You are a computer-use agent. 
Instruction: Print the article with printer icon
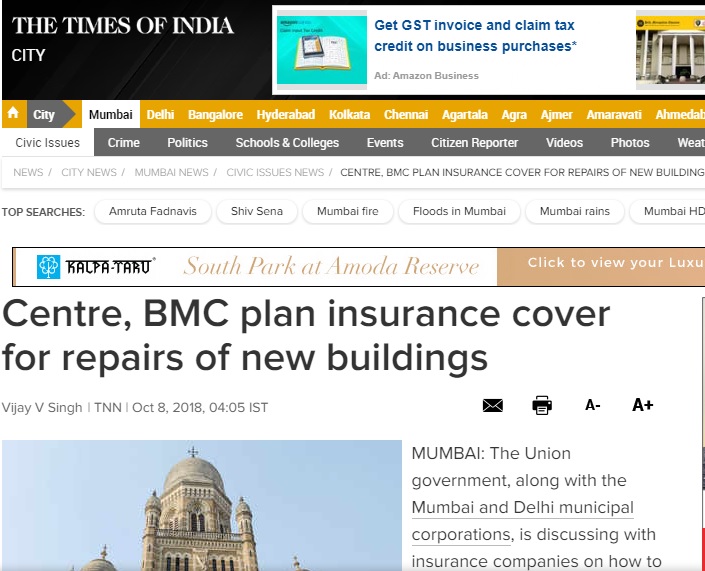[x=542, y=406]
